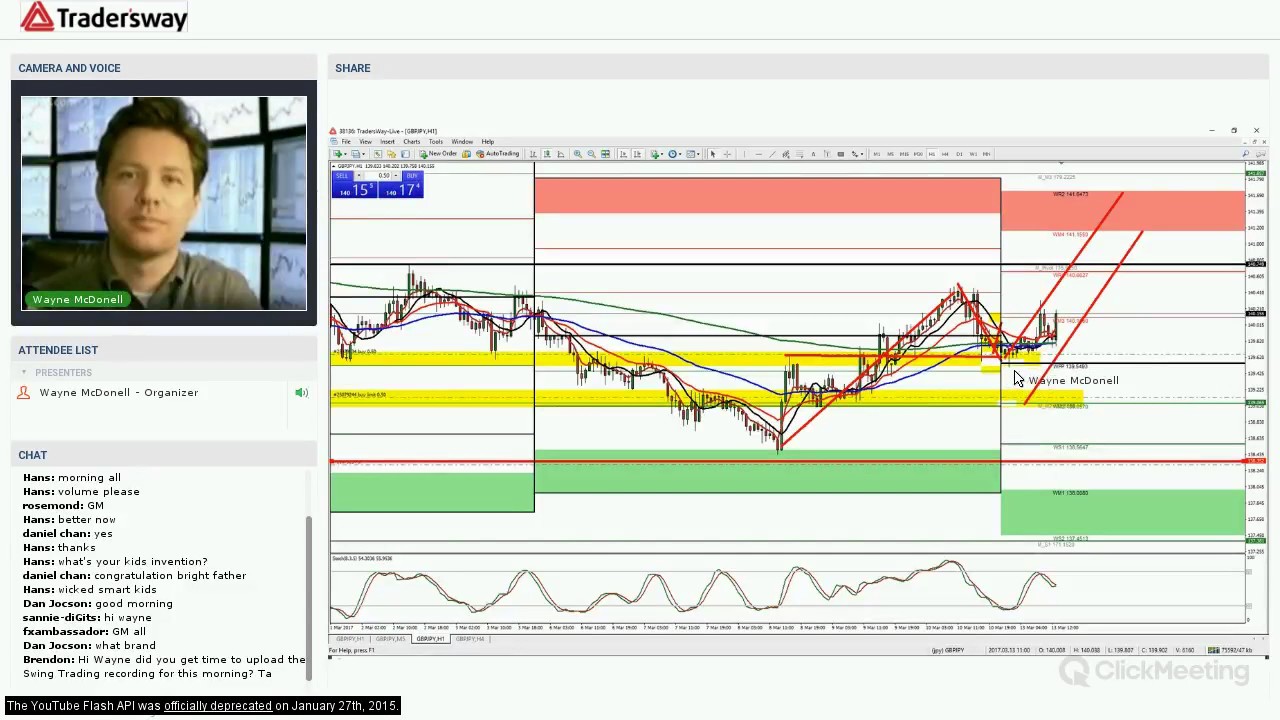Open the Periods clock dropdown

[675, 153]
